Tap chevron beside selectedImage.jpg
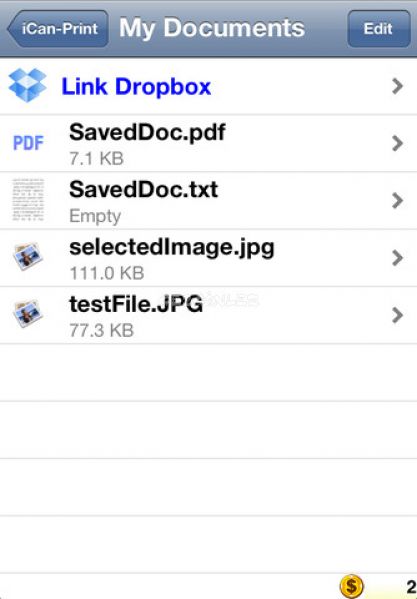 tap(398, 258)
